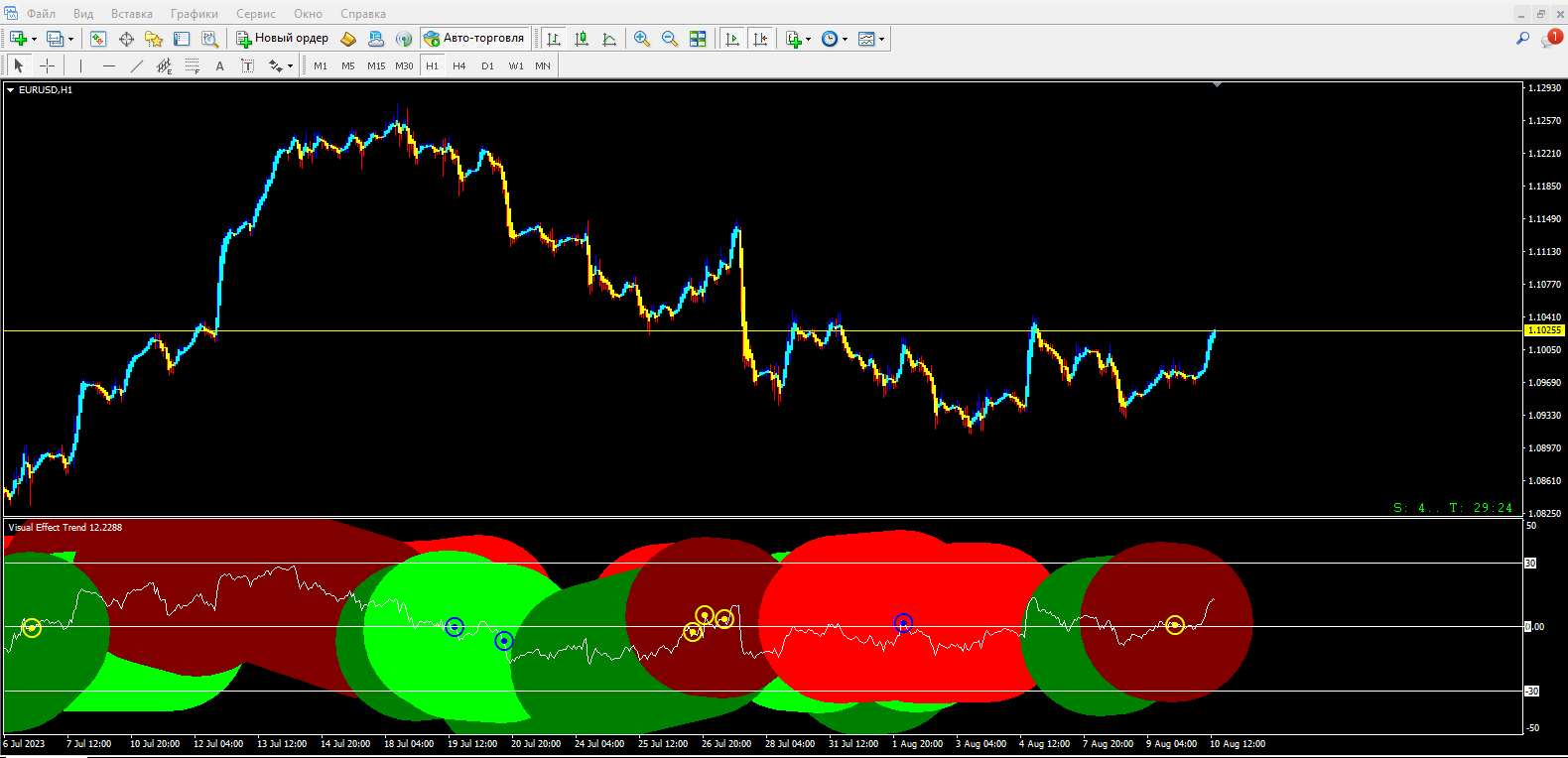Click the zoom out magnifier
The image size is (1568, 758).
(670, 39)
